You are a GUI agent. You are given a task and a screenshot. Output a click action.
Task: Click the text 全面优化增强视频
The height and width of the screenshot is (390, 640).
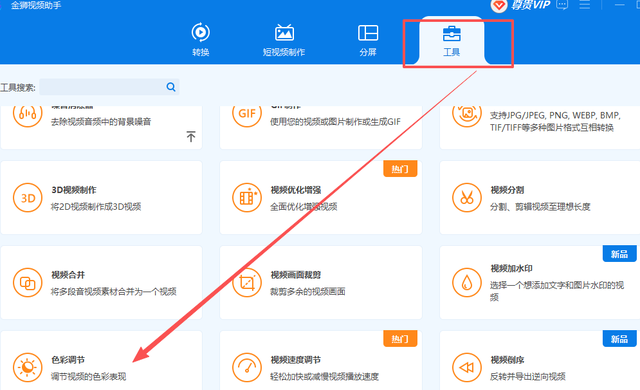tap(304, 206)
